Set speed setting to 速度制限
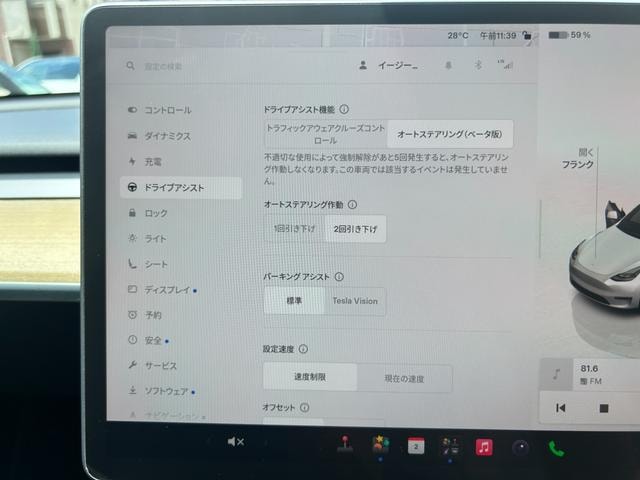This screenshot has height=480, width=640. coord(310,377)
